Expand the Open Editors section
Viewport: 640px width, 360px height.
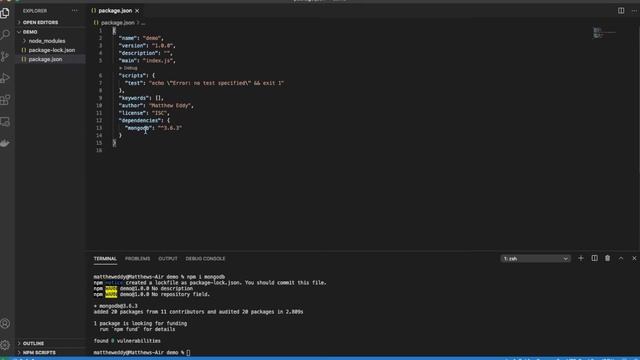[51, 22]
